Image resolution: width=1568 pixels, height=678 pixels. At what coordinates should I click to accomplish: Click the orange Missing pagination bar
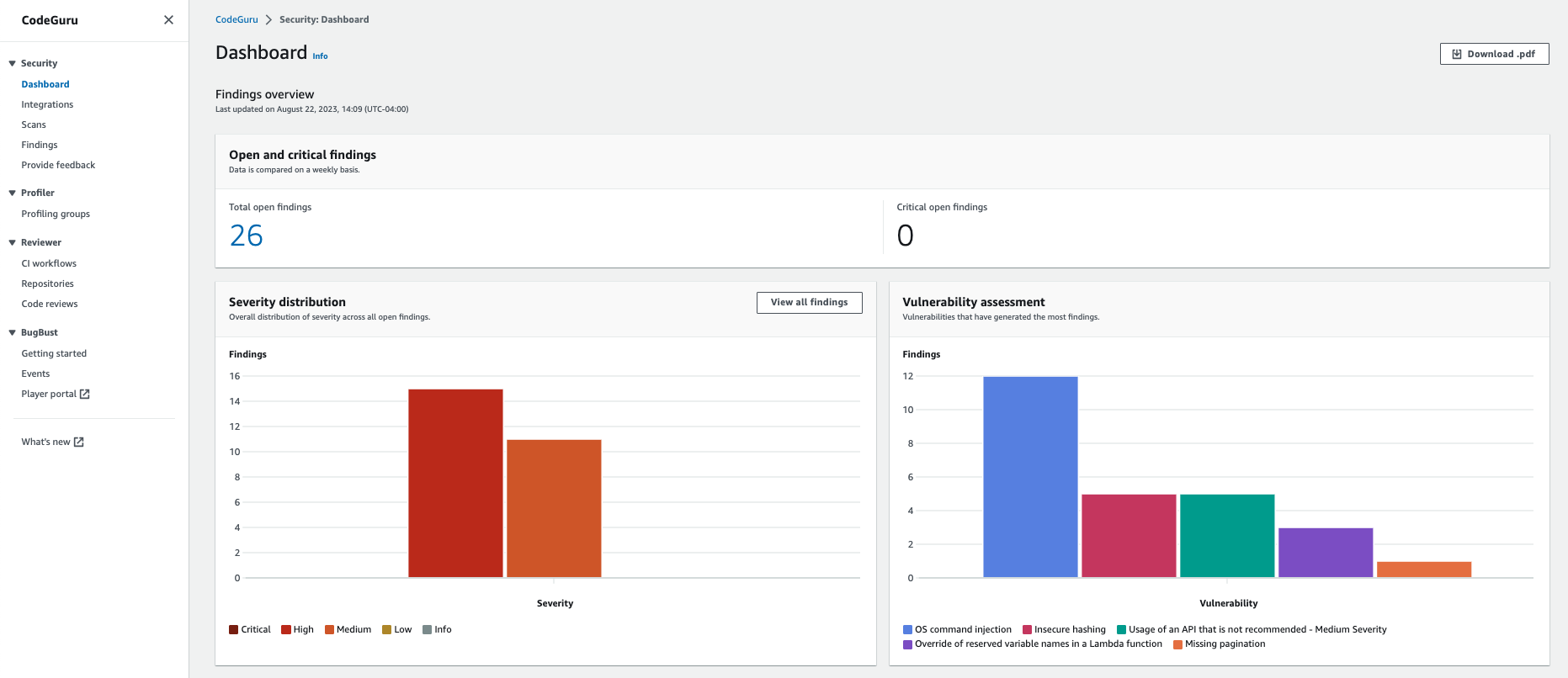pyautogui.click(x=1424, y=569)
